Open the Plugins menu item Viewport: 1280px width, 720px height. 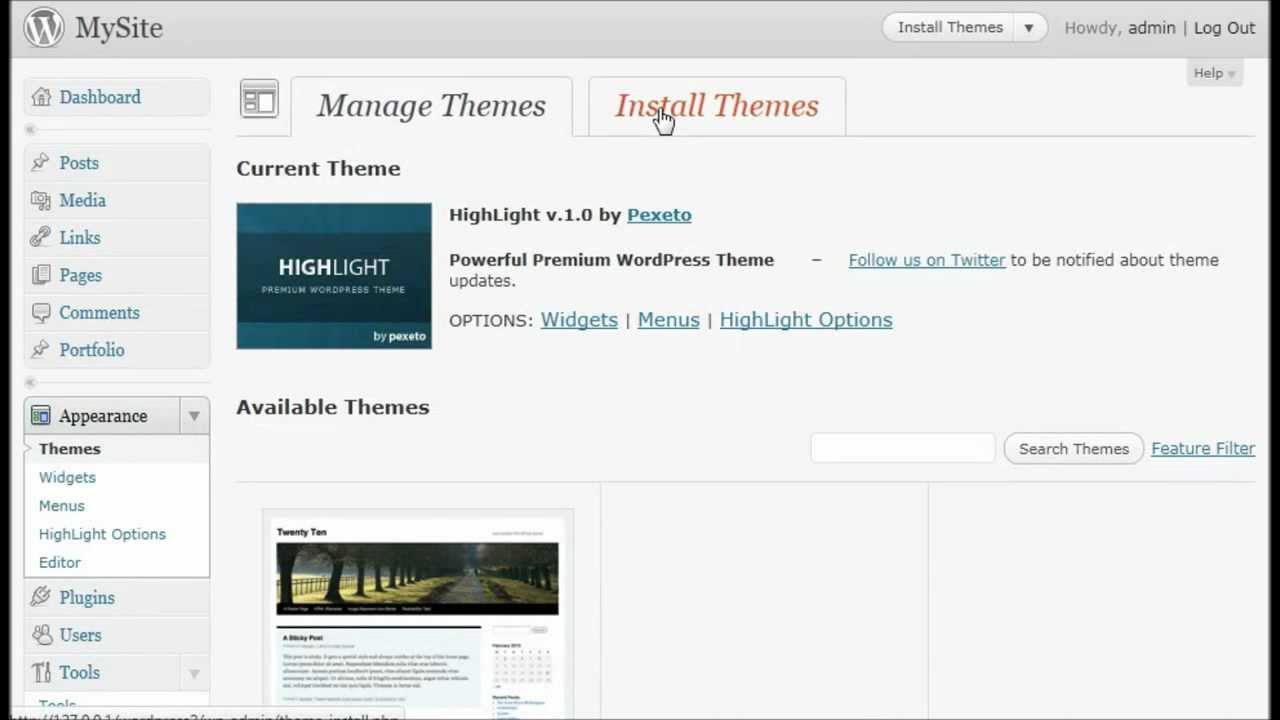click(x=87, y=598)
